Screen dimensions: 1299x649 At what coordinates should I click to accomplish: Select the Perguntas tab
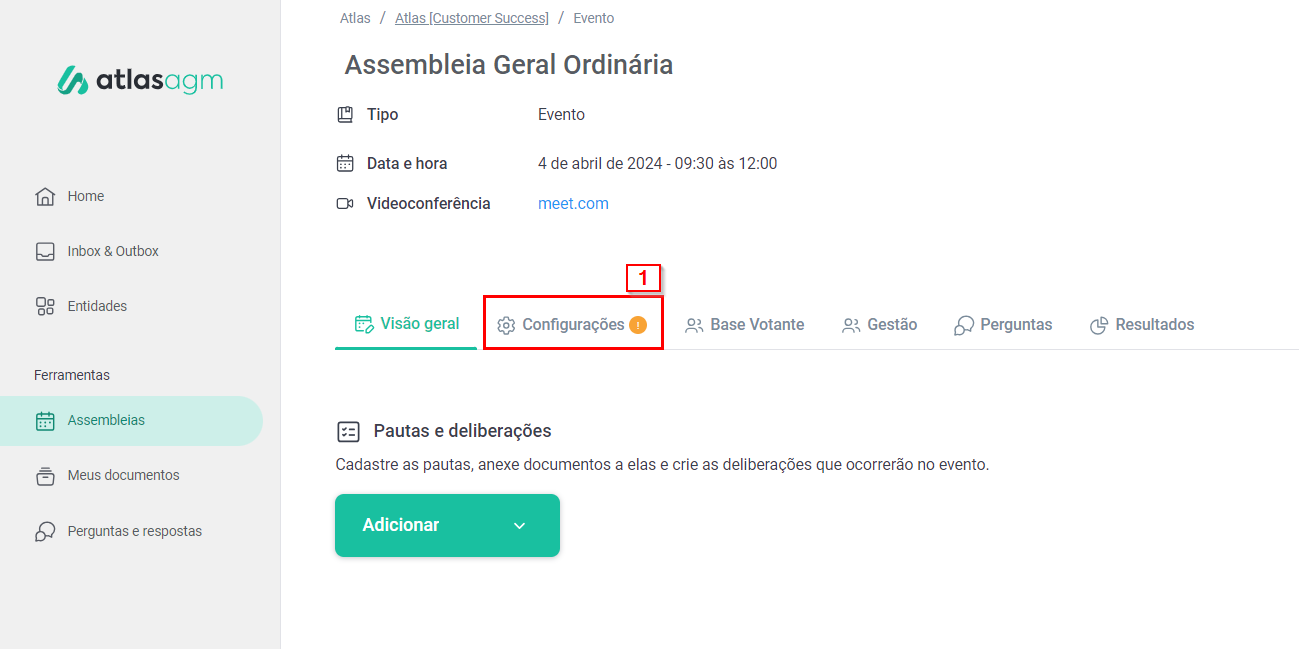(1003, 325)
